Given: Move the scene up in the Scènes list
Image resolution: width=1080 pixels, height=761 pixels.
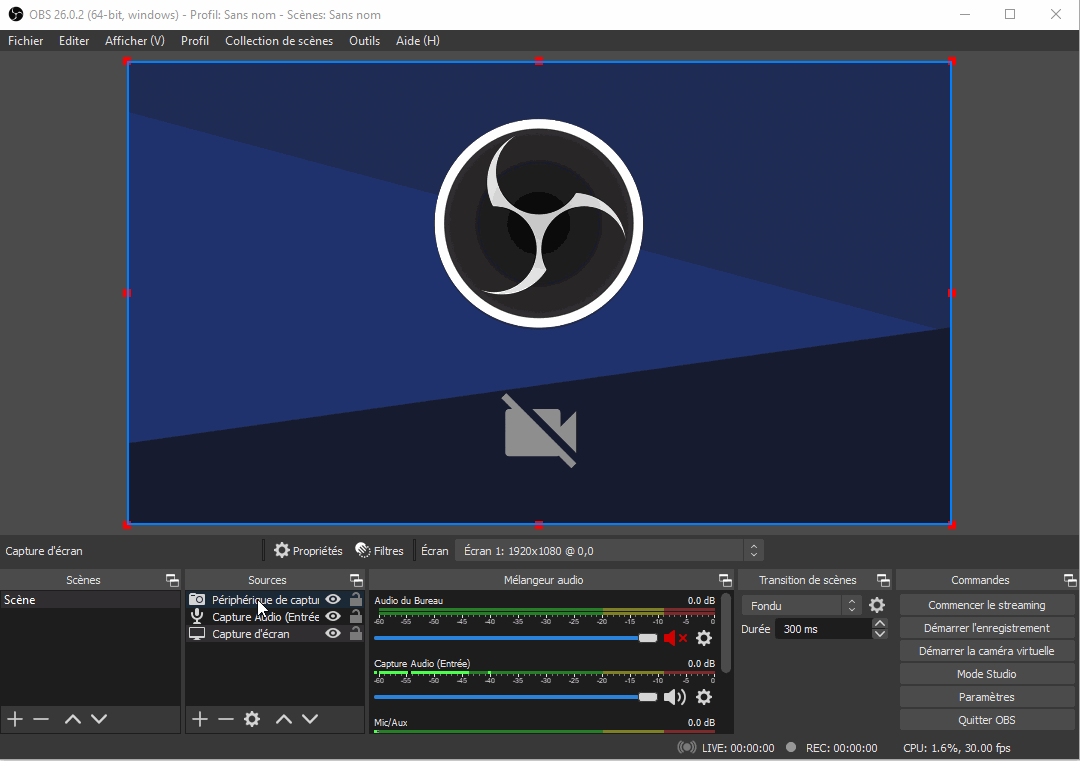Looking at the screenshot, I should 72,719.
